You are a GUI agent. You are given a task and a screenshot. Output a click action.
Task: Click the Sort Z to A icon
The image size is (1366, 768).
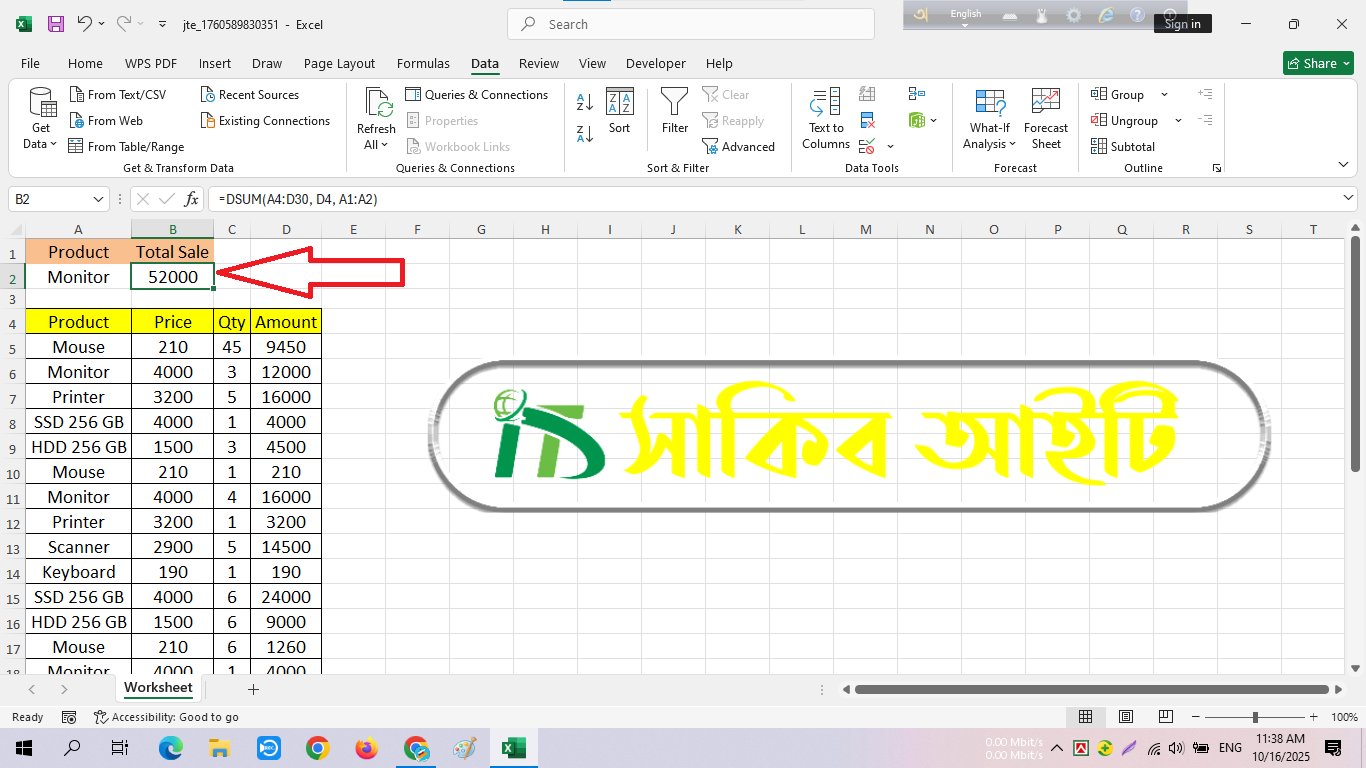coord(585,133)
